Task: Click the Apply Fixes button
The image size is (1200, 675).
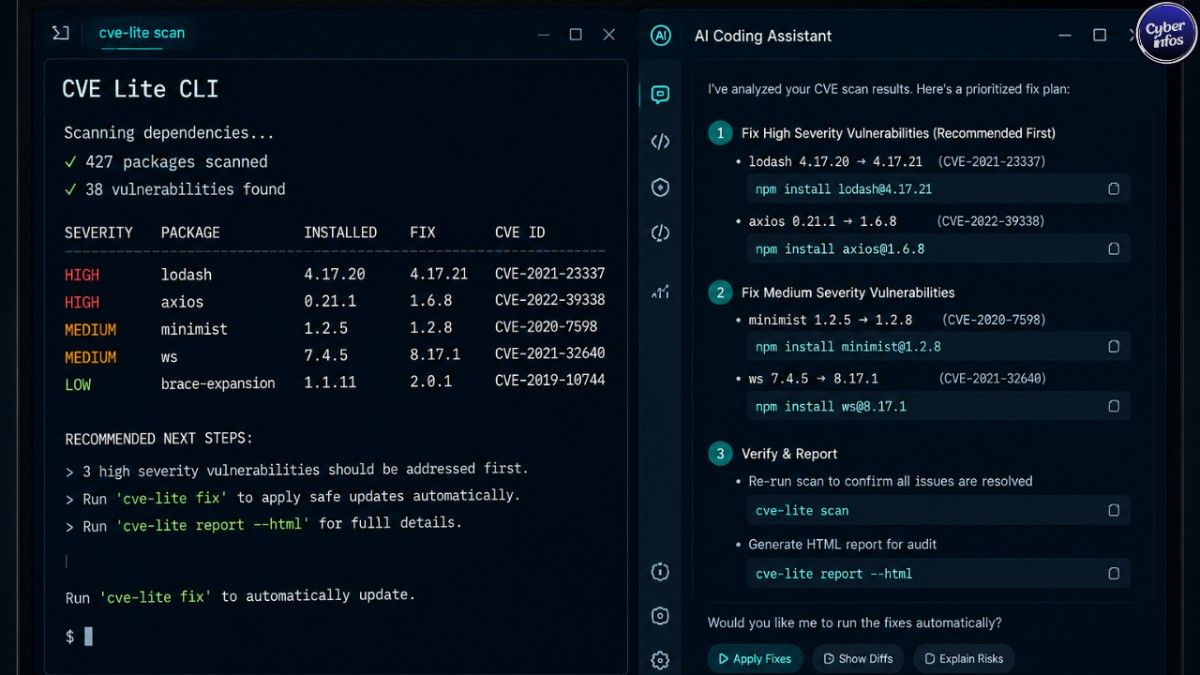Action: pos(754,658)
